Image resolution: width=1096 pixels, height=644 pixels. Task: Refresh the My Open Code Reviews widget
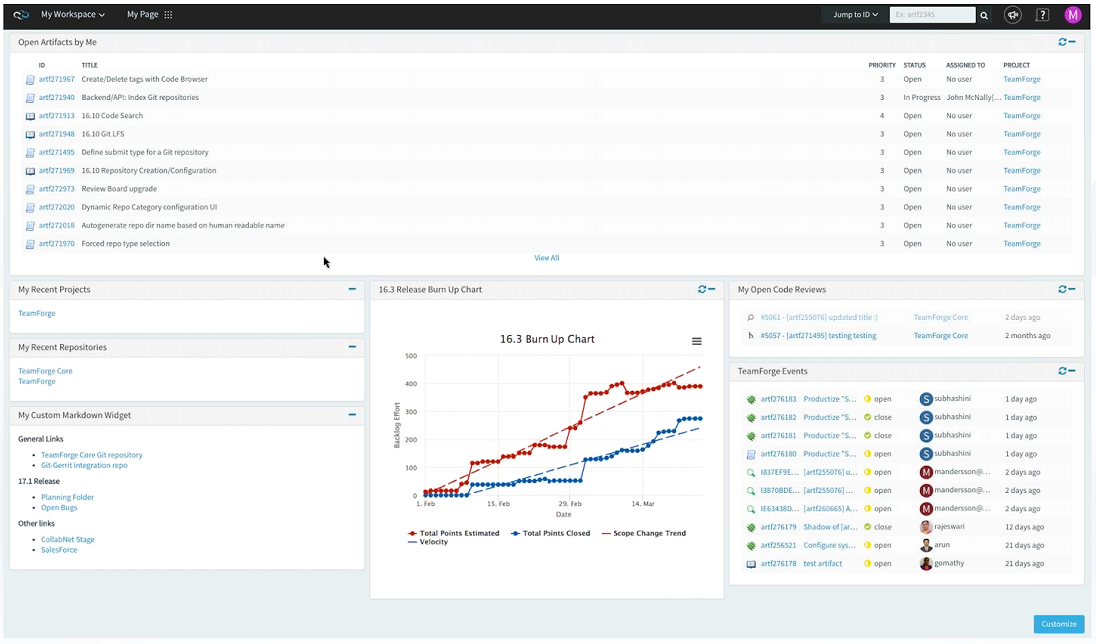click(1062, 289)
